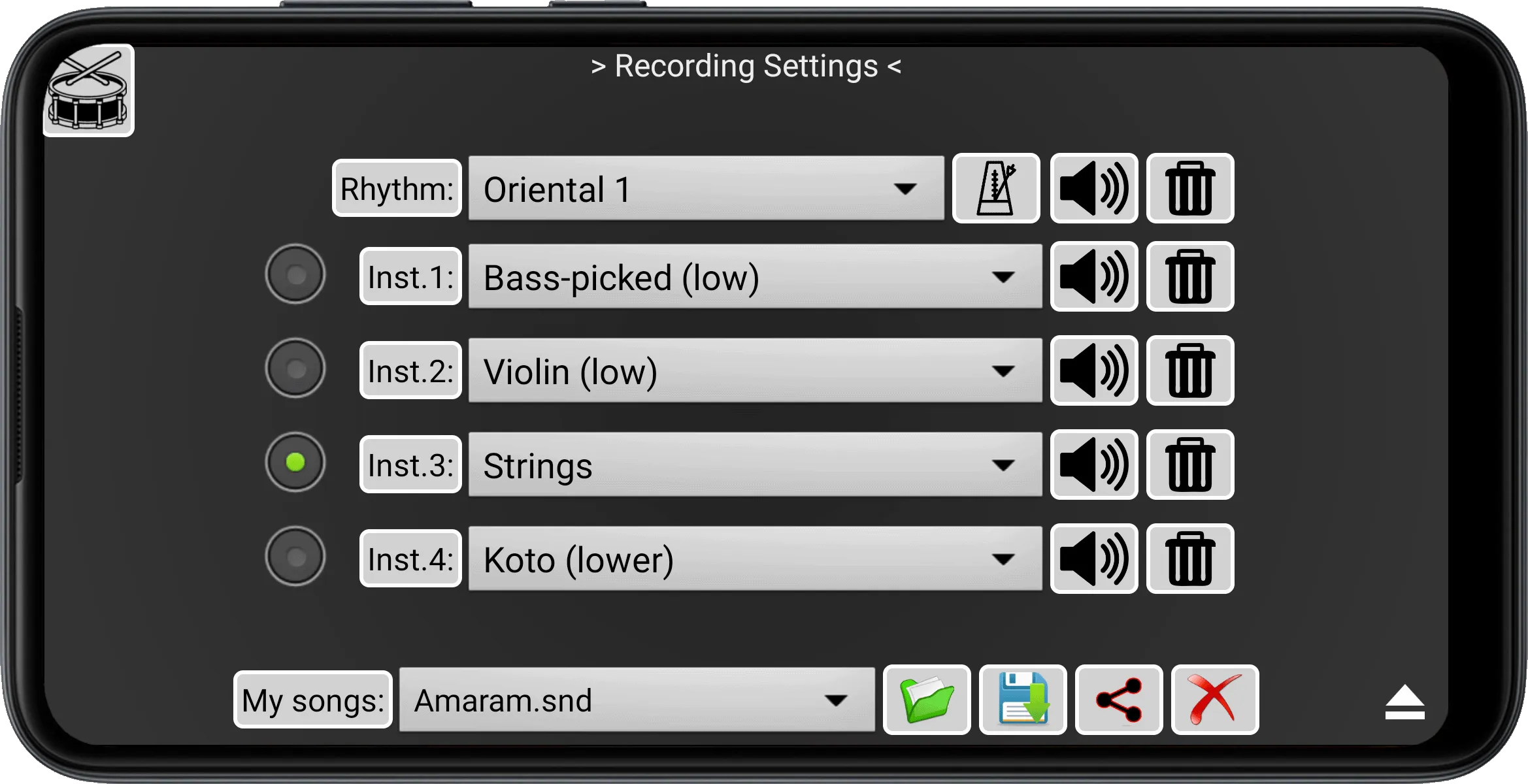Expand the Koto (lower) instrument dropdown
The height and width of the screenshot is (784, 1528).
pos(756,559)
